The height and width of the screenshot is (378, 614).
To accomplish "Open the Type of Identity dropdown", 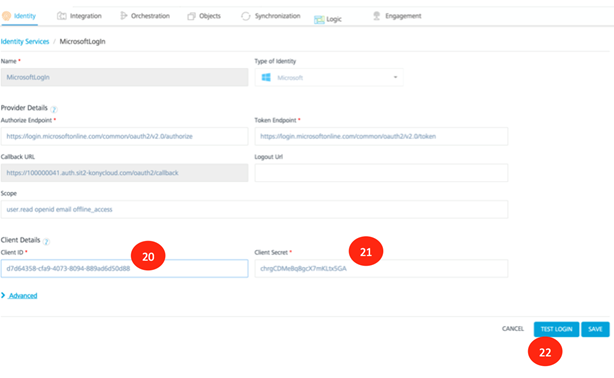I will (x=329, y=78).
